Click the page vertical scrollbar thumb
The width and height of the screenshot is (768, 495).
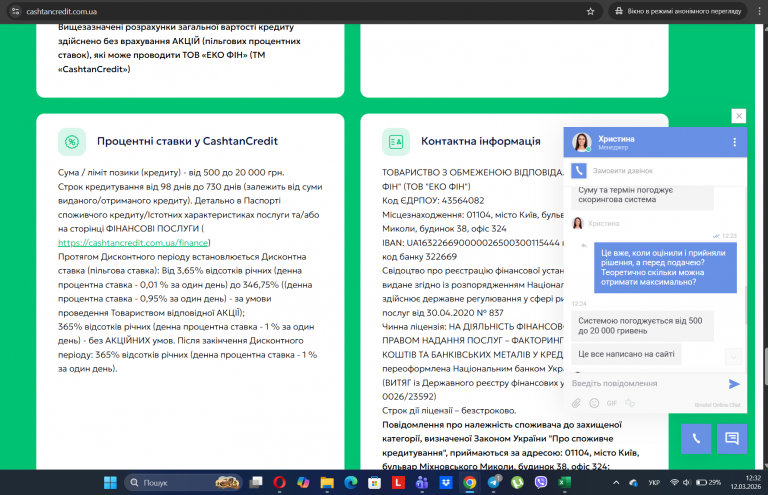[765, 366]
